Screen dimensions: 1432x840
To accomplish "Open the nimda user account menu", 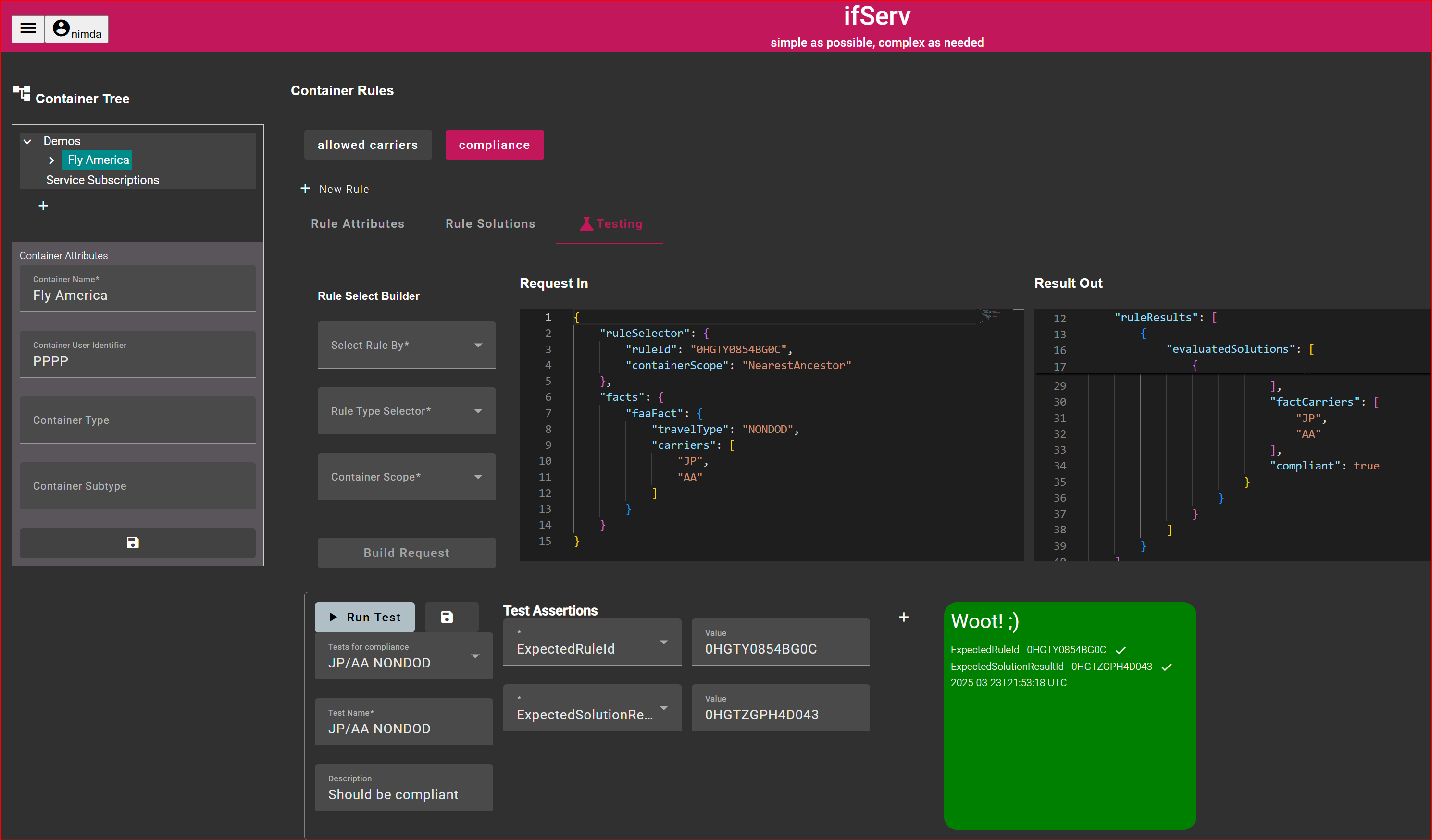I will (x=77, y=29).
